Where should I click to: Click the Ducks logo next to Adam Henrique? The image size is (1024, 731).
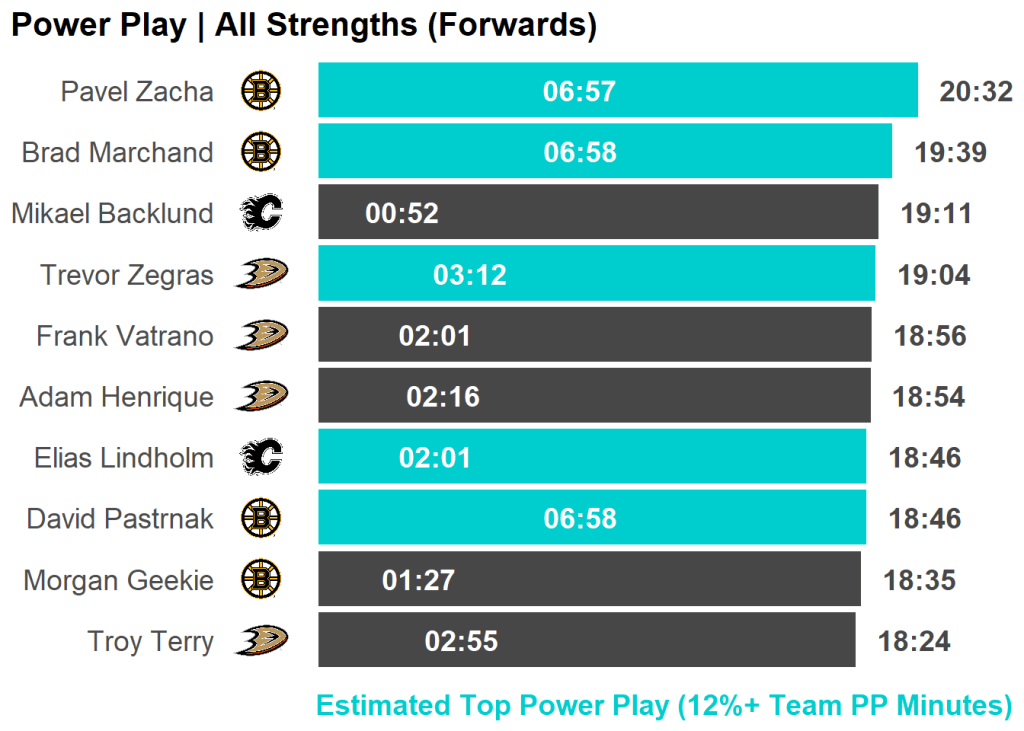click(x=261, y=396)
